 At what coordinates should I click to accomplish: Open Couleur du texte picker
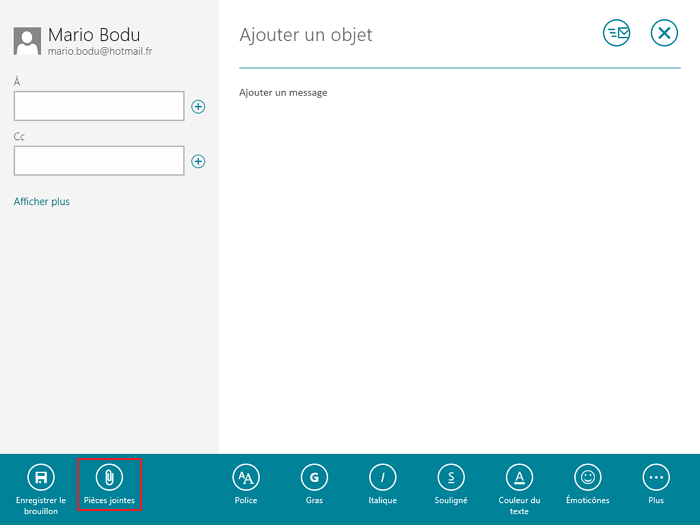(x=519, y=489)
